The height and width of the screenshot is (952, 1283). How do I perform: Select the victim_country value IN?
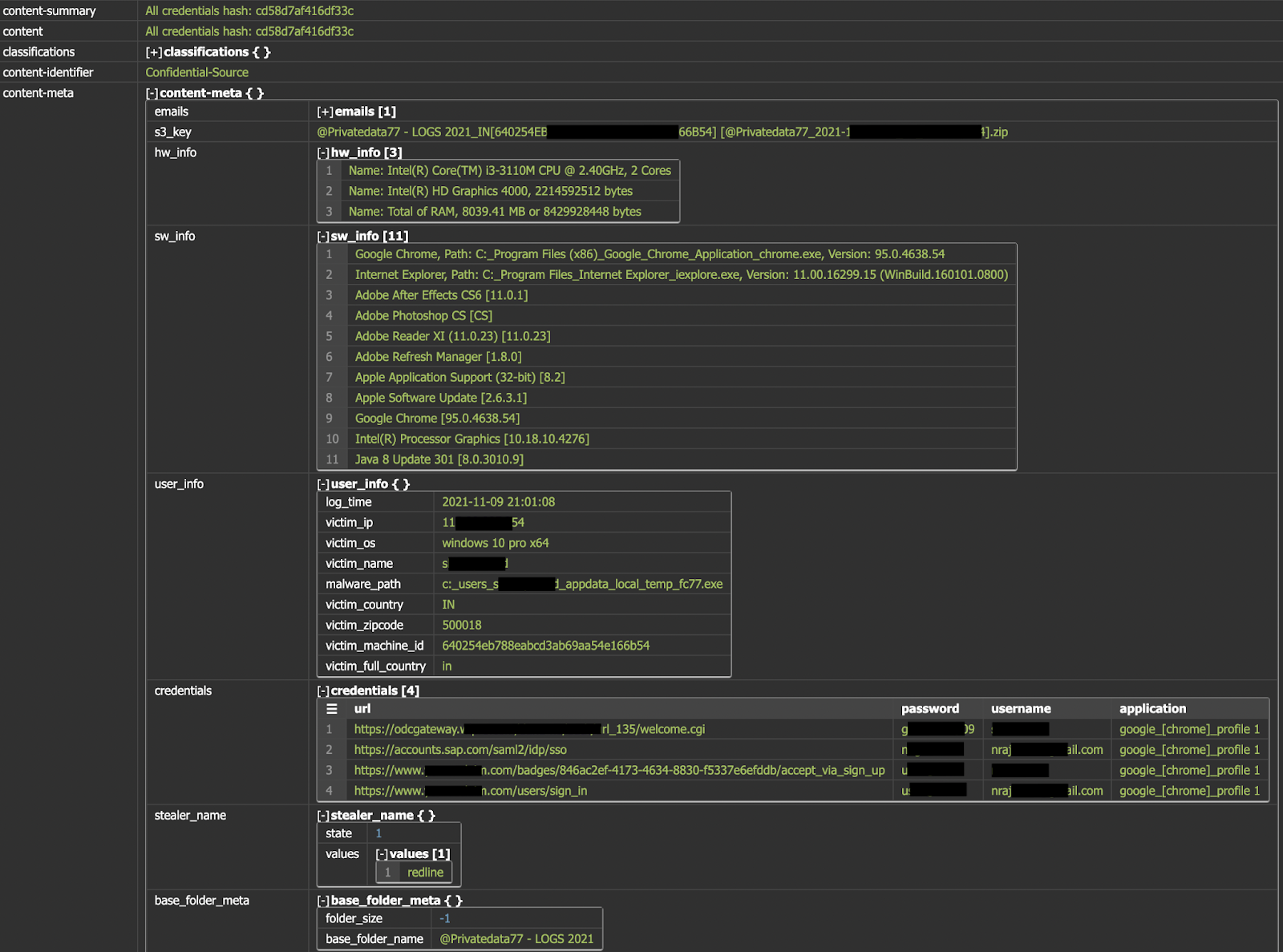[x=448, y=606]
